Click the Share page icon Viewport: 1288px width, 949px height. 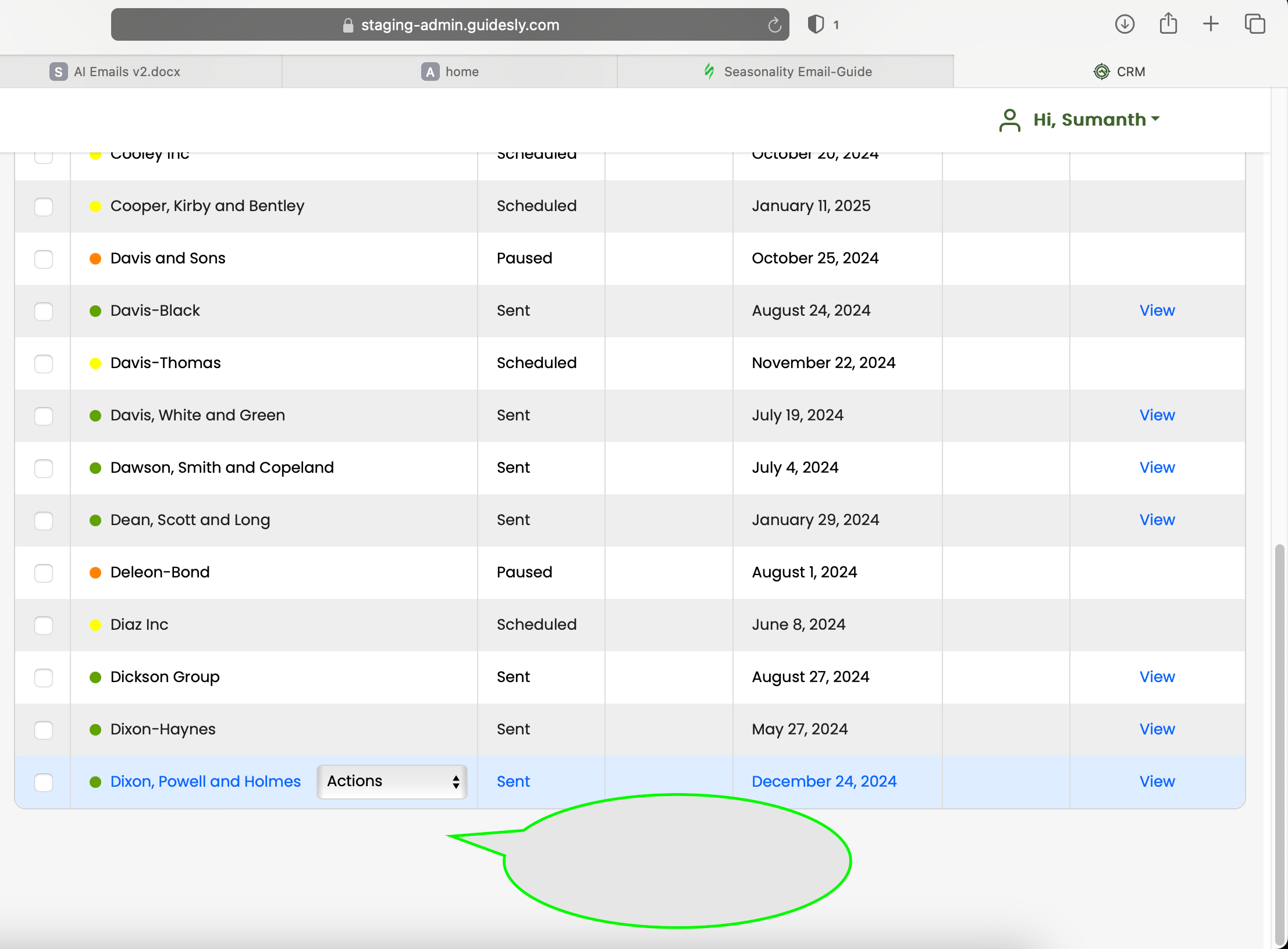pyautogui.click(x=1168, y=24)
